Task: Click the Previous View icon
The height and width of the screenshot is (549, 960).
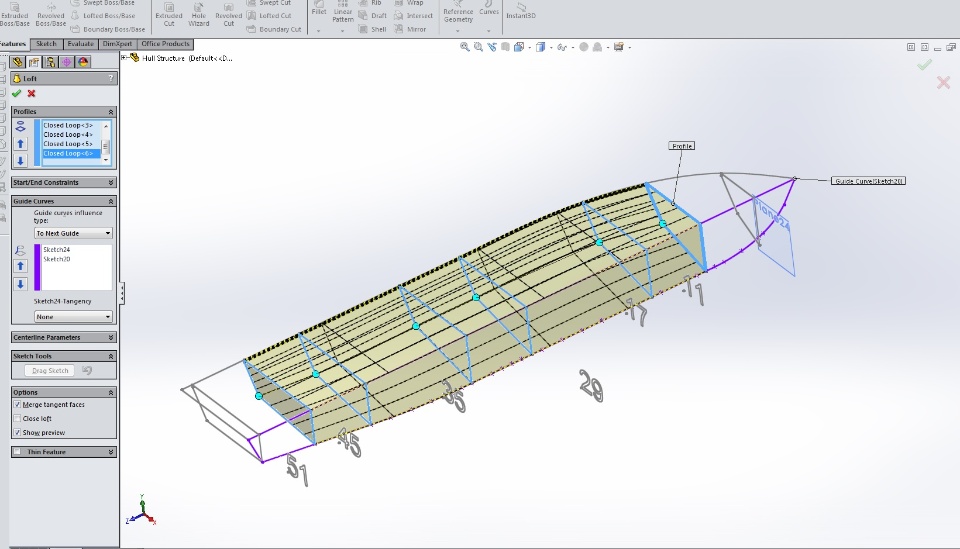Action: coord(492,47)
